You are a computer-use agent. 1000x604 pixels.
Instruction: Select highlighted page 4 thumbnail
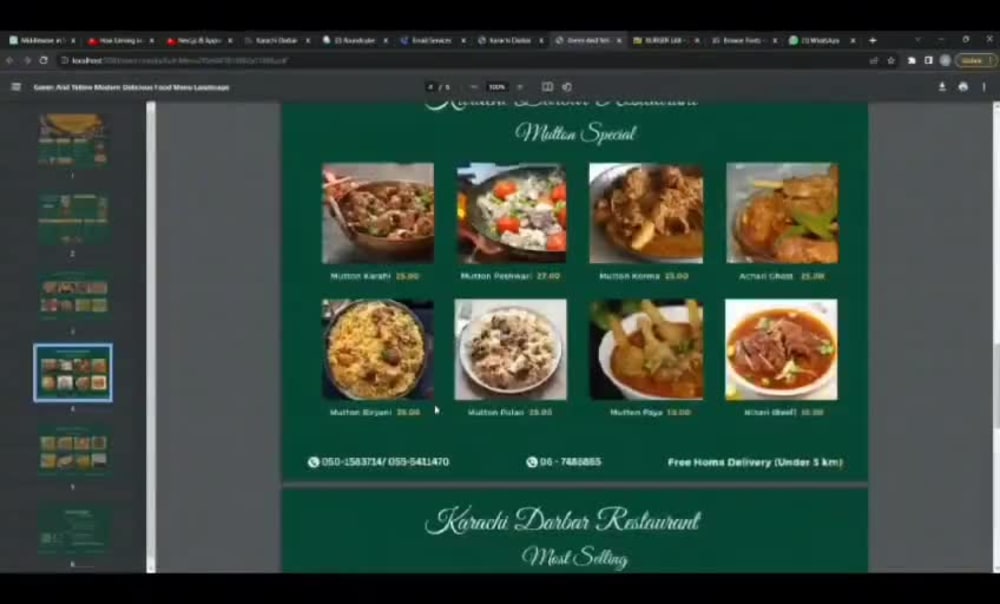click(73, 373)
